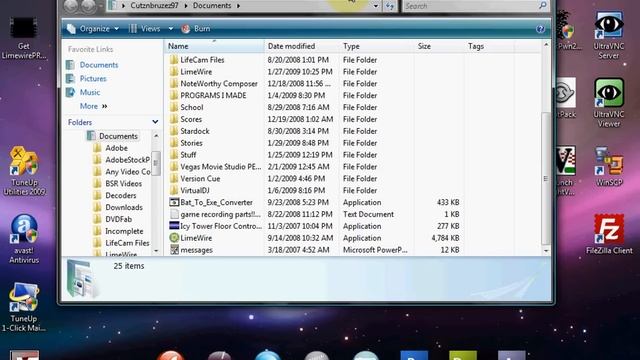Click Documents in address breadcrumb

pyautogui.click(x=212, y=6)
